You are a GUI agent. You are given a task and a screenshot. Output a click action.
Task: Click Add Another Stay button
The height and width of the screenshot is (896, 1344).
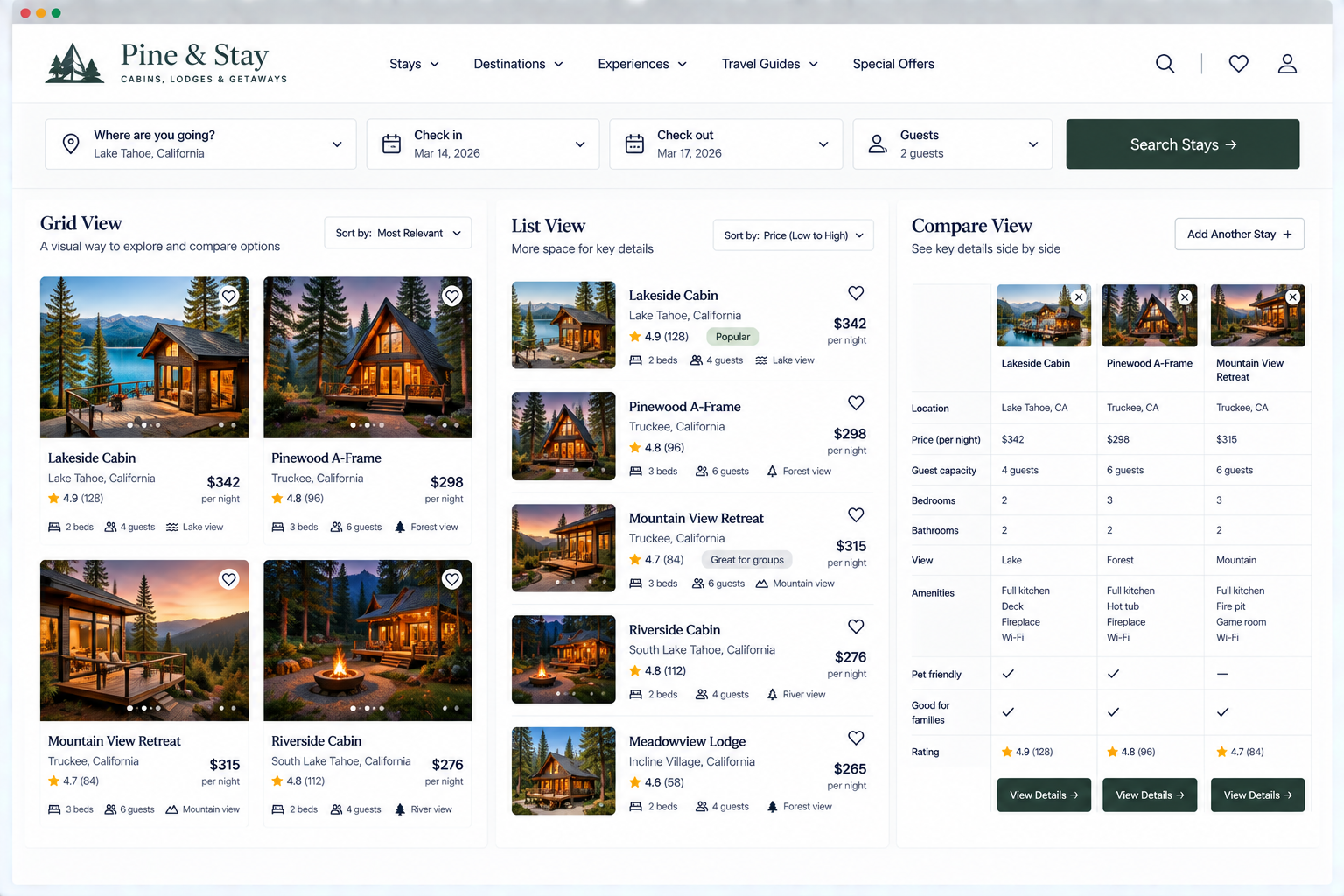point(1239,234)
